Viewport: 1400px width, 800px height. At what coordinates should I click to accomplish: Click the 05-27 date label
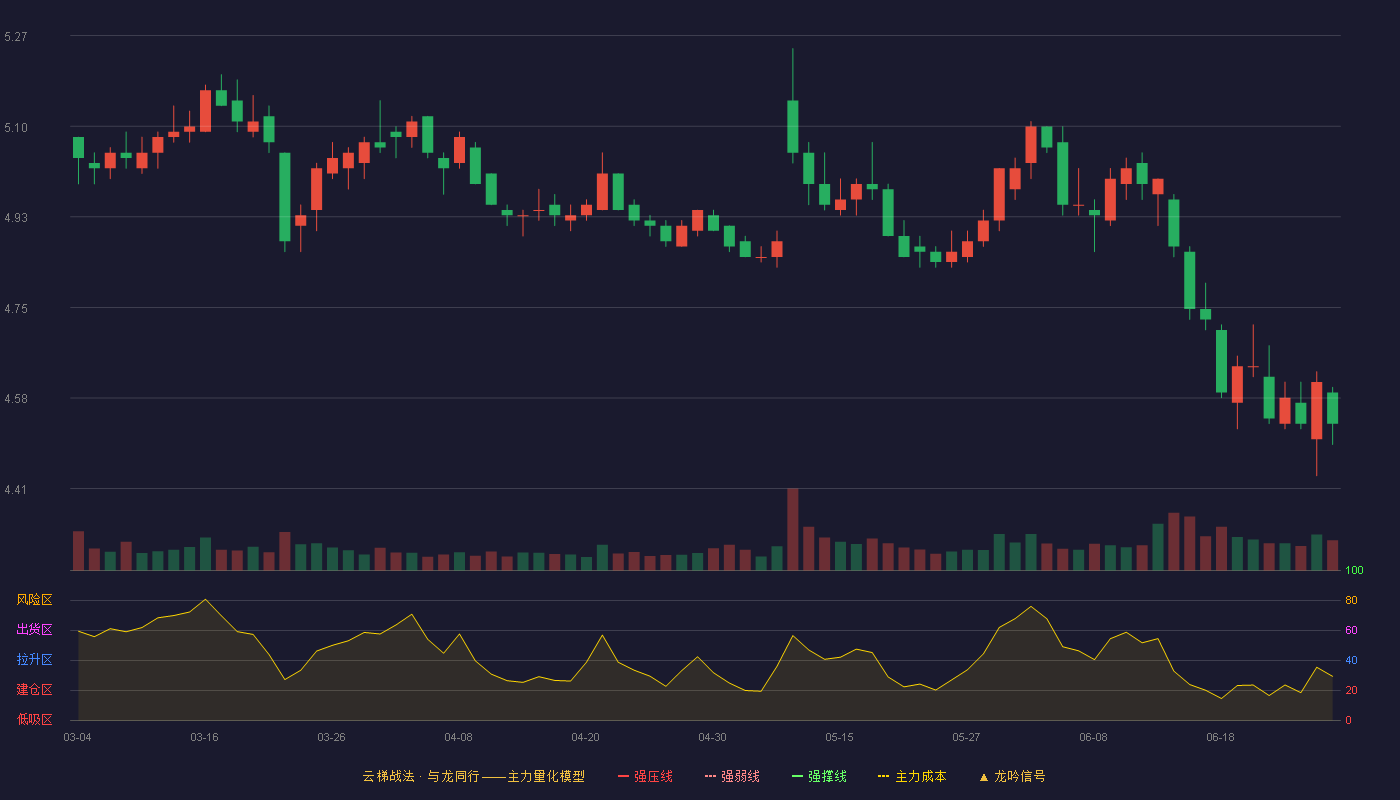(x=967, y=737)
